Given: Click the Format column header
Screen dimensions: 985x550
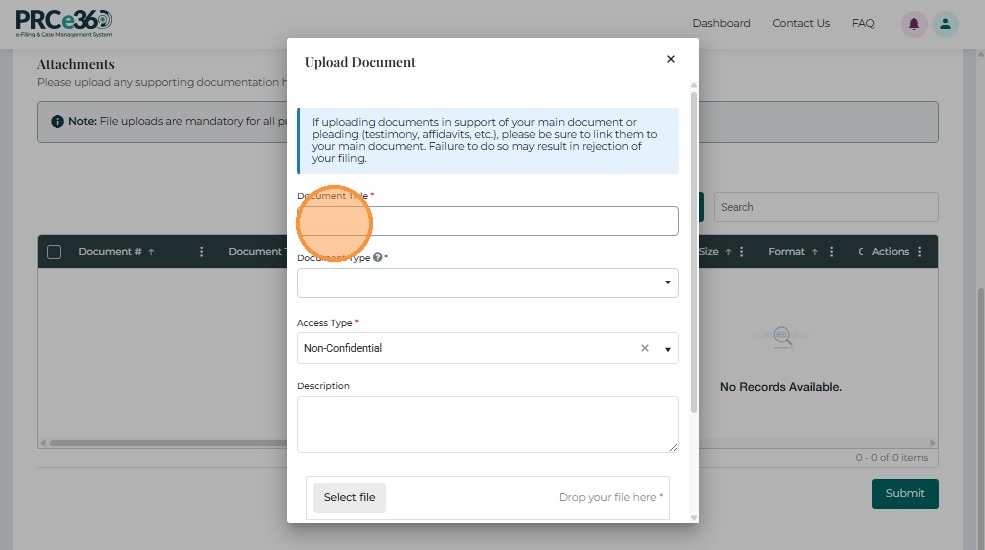Looking at the screenshot, I should click(786, 252).
